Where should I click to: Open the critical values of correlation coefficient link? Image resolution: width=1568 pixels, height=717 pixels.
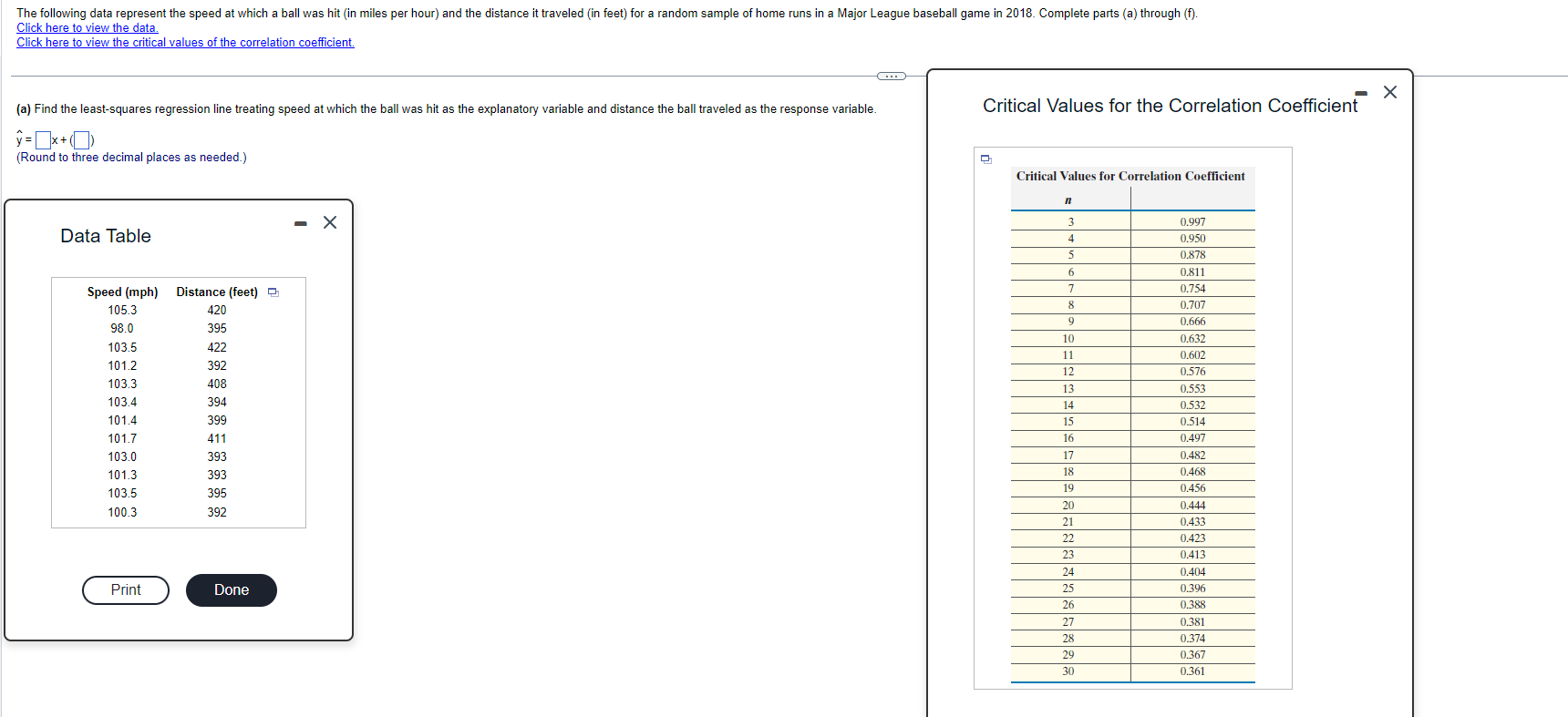pos(185,43)
